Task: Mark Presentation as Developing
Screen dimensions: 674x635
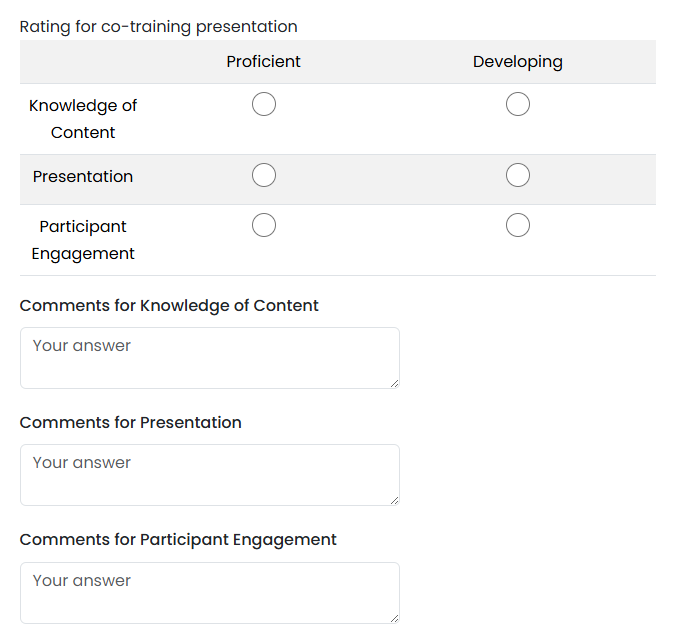Action: [518, 175]
